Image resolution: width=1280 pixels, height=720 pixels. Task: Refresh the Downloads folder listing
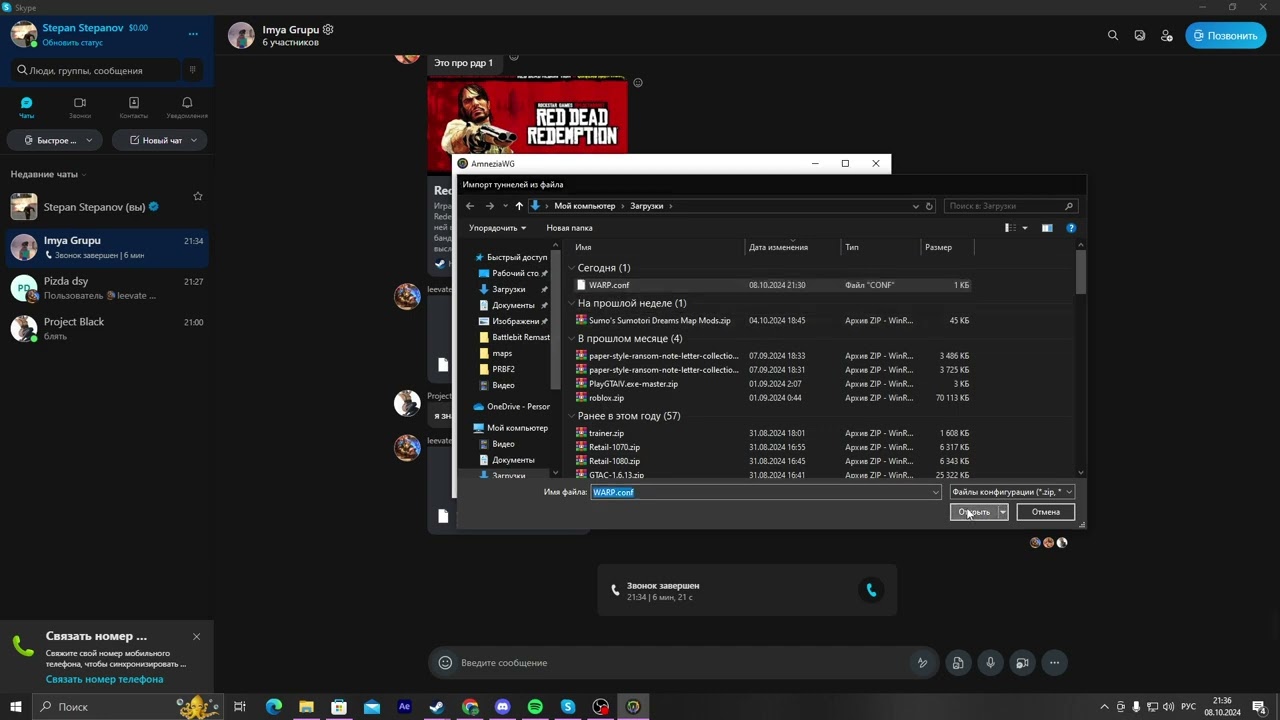(x=929, y=206)
